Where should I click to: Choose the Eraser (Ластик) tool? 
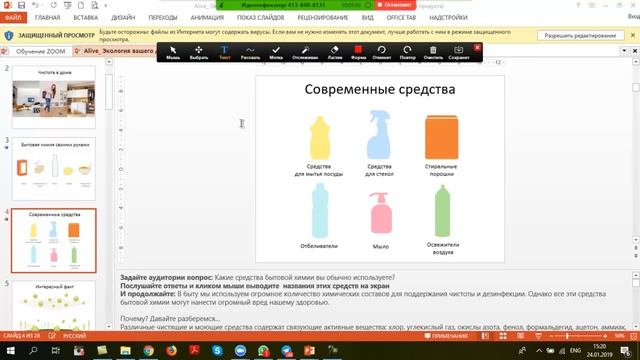[335, 53]
